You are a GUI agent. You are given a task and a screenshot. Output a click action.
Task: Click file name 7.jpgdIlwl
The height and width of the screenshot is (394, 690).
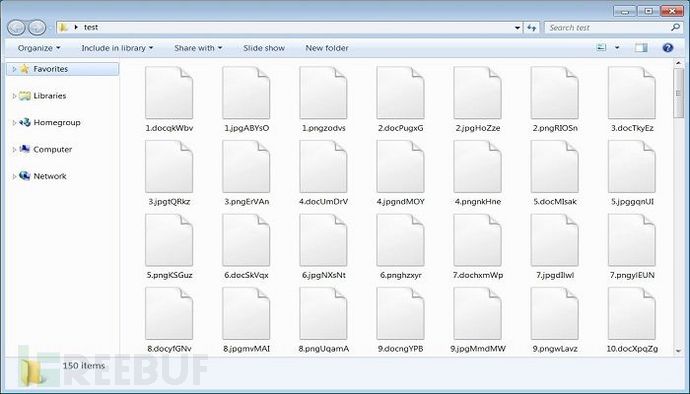(555, 275)
